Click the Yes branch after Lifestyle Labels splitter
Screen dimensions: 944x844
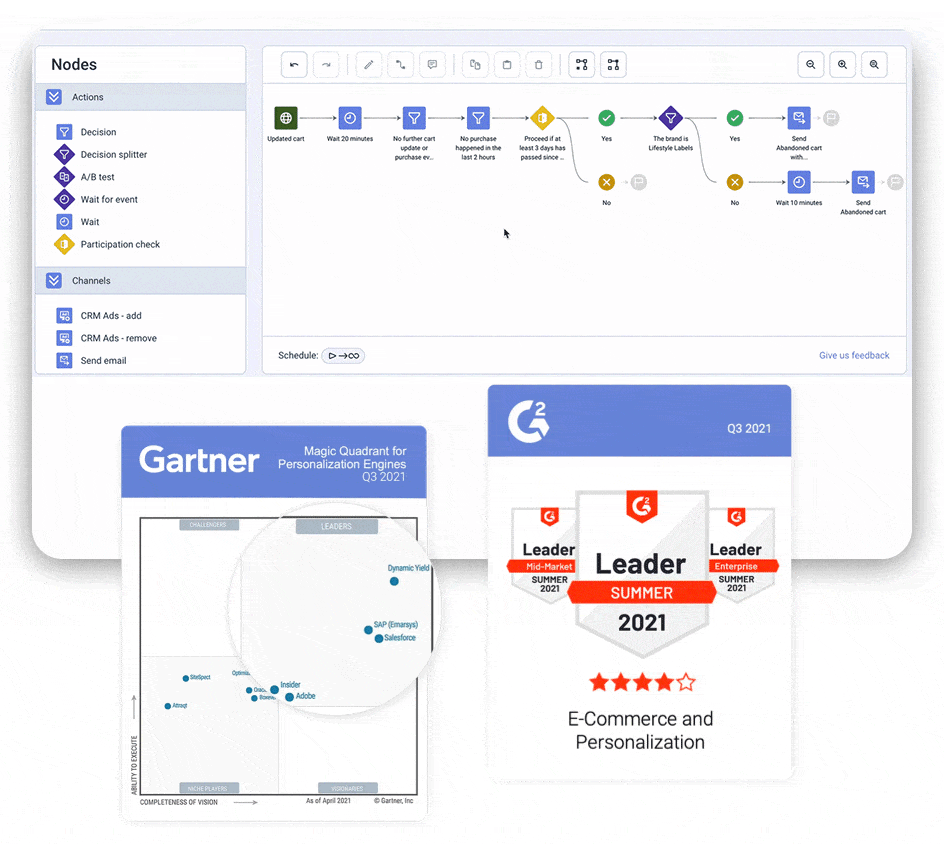(734, 118)
